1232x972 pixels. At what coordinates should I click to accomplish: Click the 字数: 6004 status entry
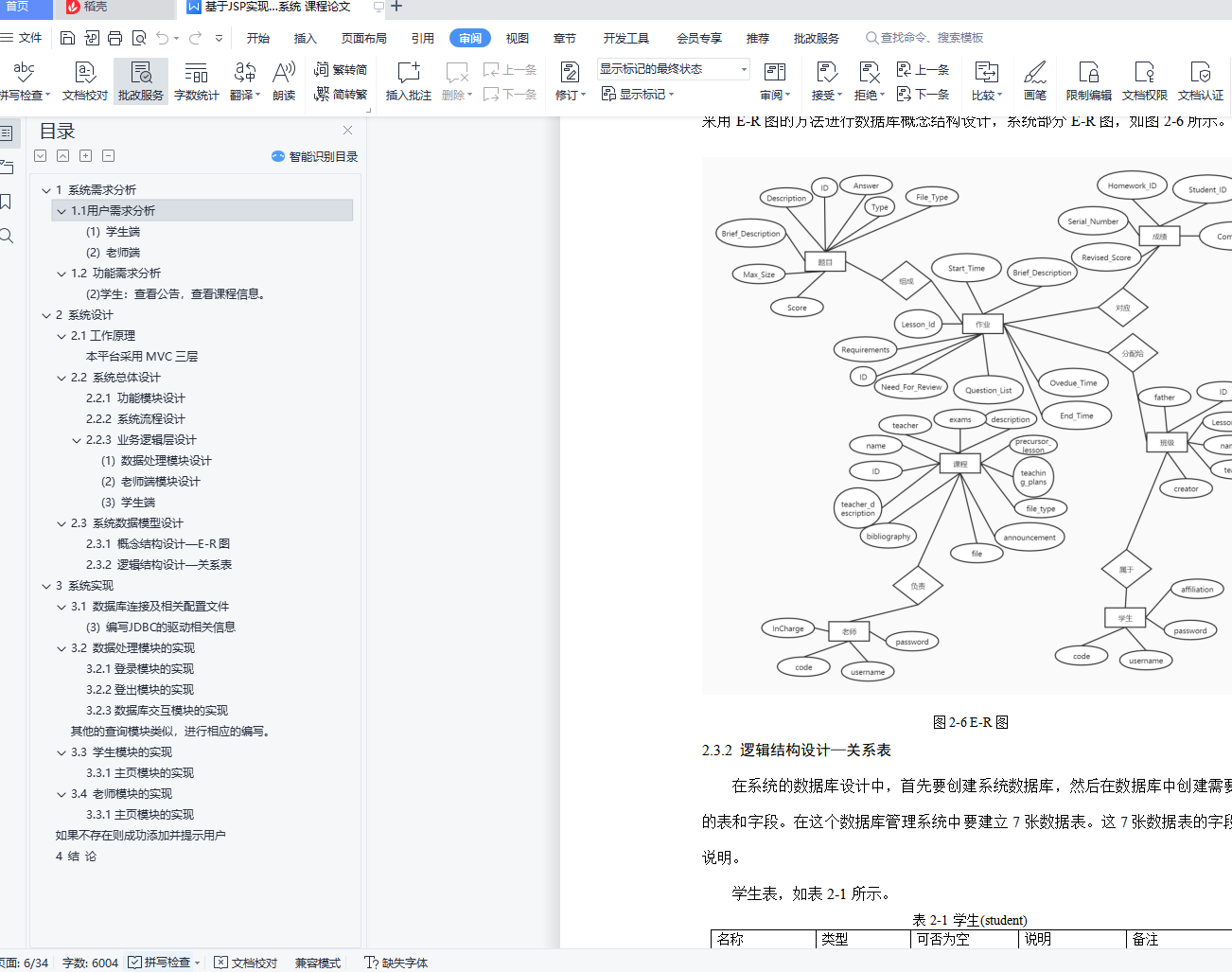(90, 963)
